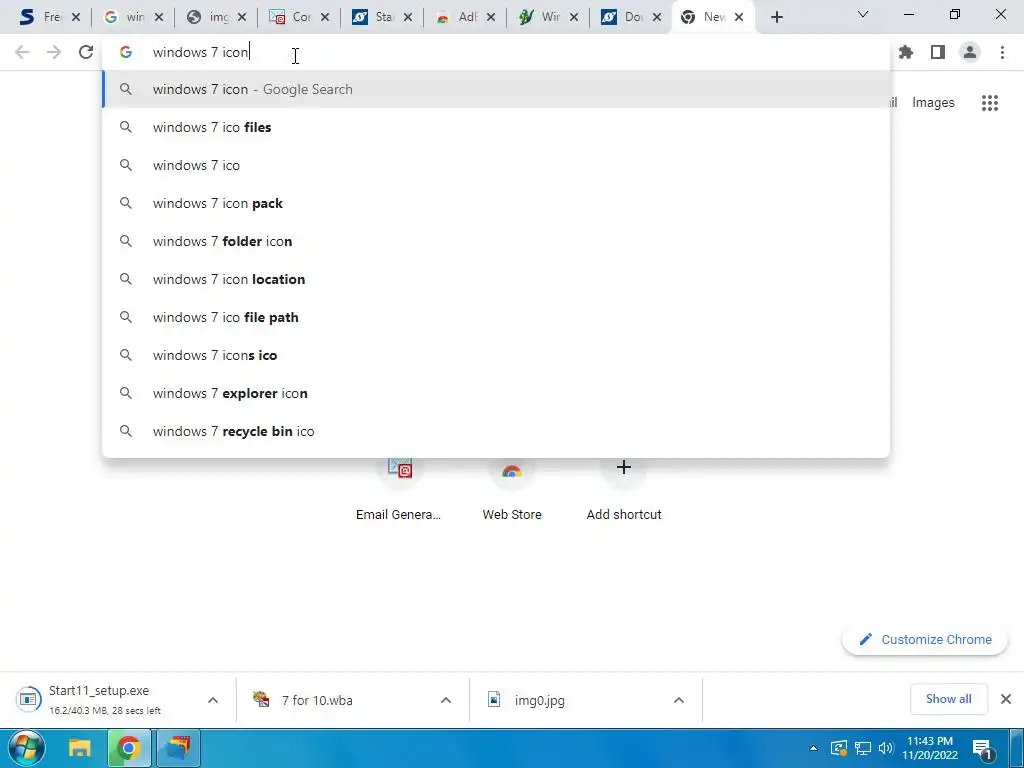Toggle the Chrome side panel icon
The height and width of the screenshot is (768, 1024).
[938, 52]
